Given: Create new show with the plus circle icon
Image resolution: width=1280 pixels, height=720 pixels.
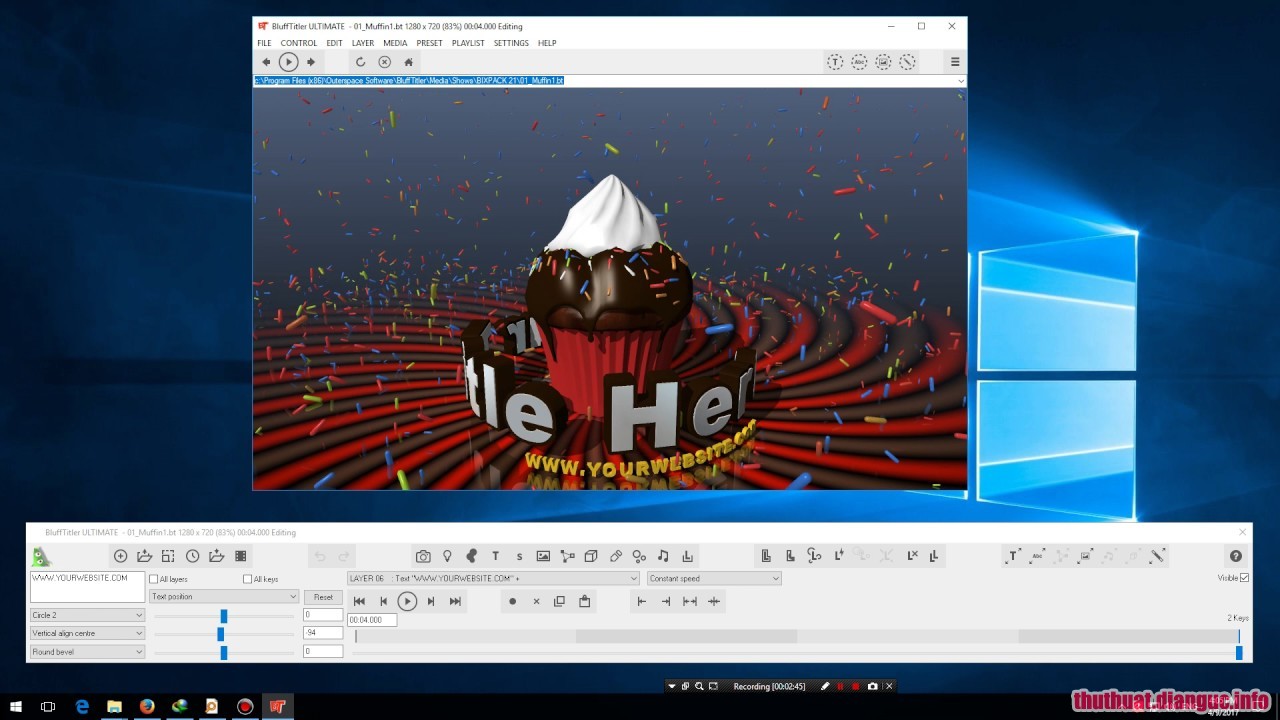Looking at the screenshot, I should [x=120, y=556].
